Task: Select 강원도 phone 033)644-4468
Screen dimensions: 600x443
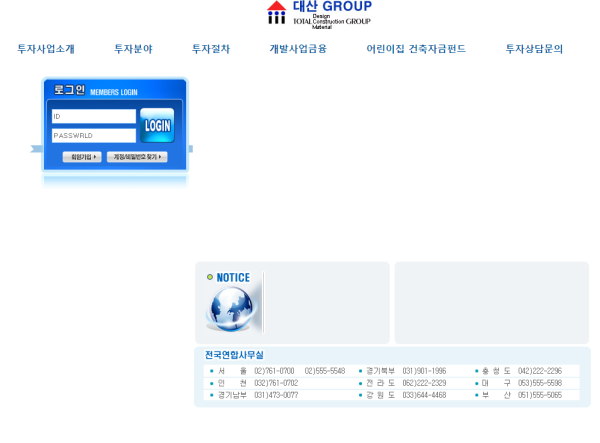Action: pyautogui.click(x=424, y=395)
